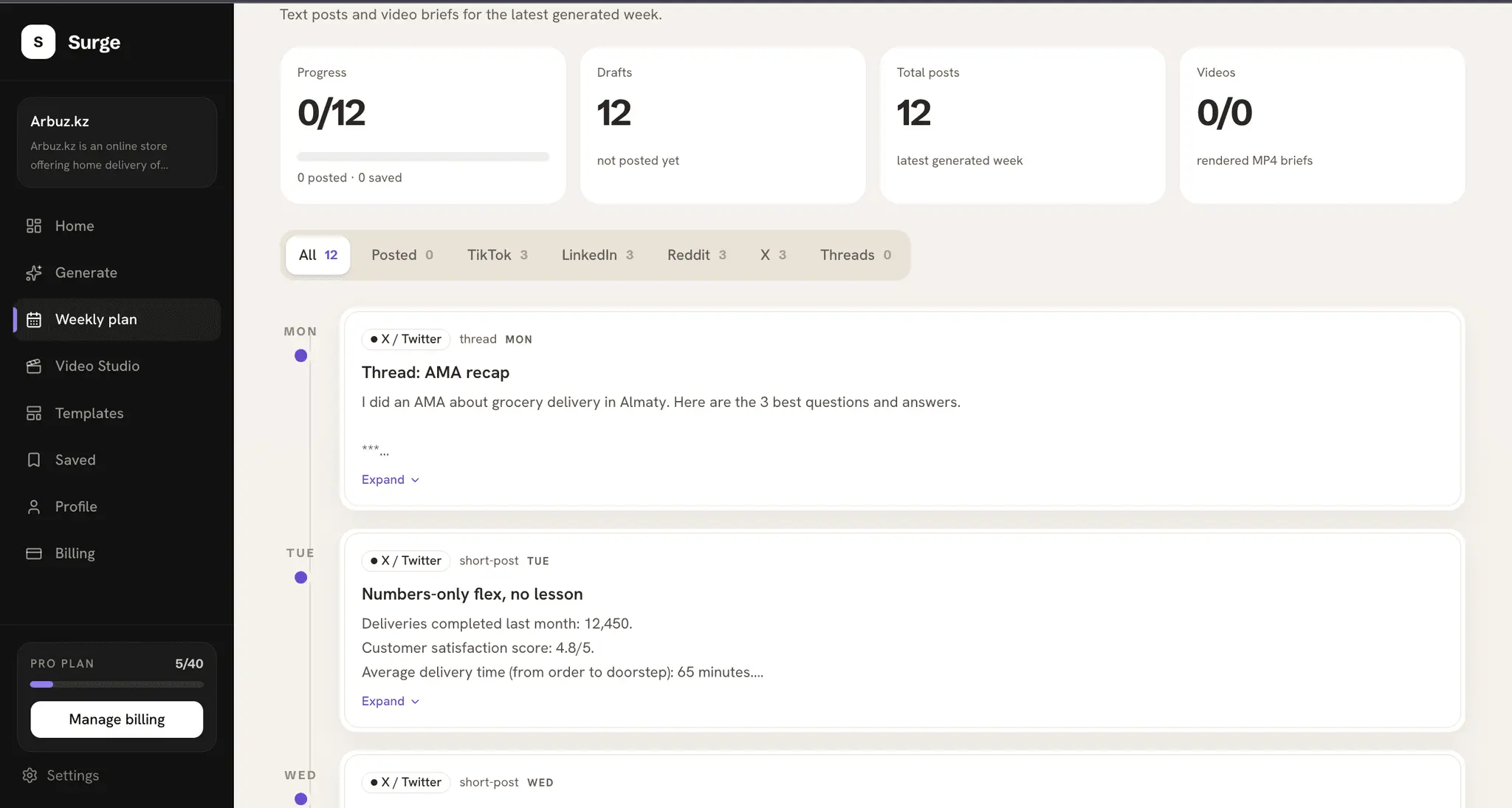Image resolution: width=1512 pixels, height=808 pixels.
Task: Filter posts by Reddit tab
Action: pos(697,255)
